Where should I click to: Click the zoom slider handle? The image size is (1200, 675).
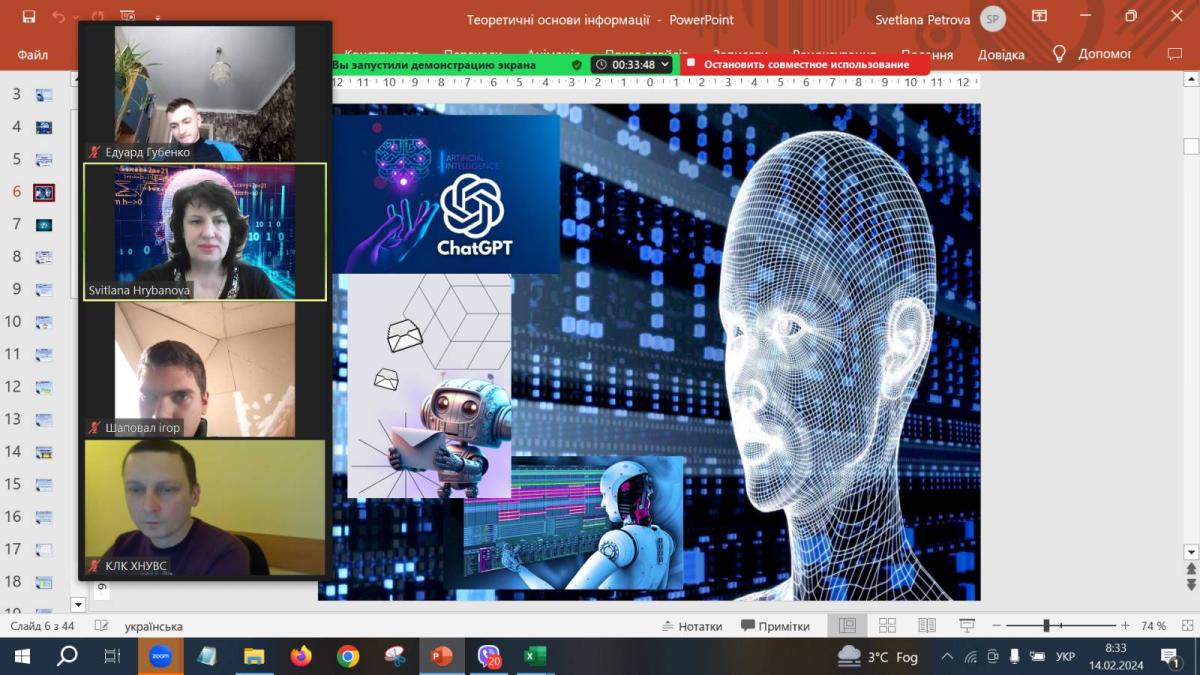pos(1046,626)
